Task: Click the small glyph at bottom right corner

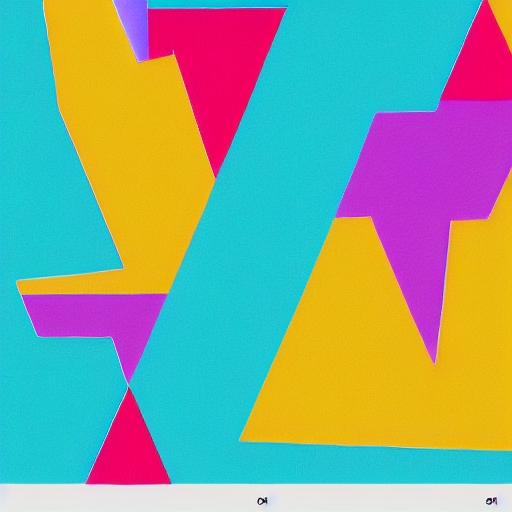Action: coord(491,501)
